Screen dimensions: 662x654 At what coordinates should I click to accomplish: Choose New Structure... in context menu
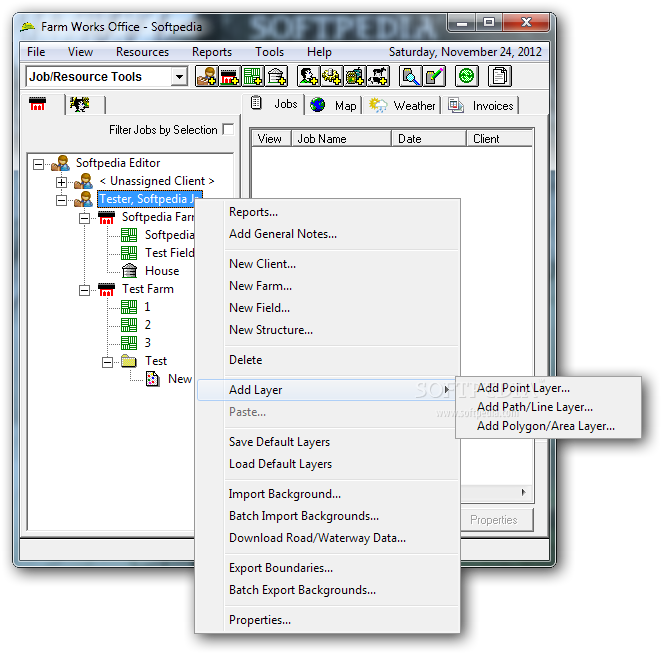coord(328,330)
